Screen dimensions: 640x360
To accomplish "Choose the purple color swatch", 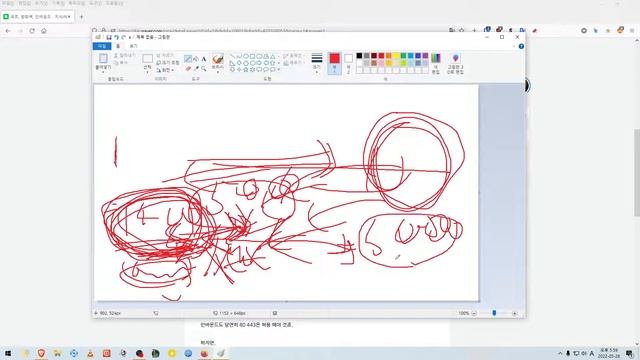I will click(425, 56).
